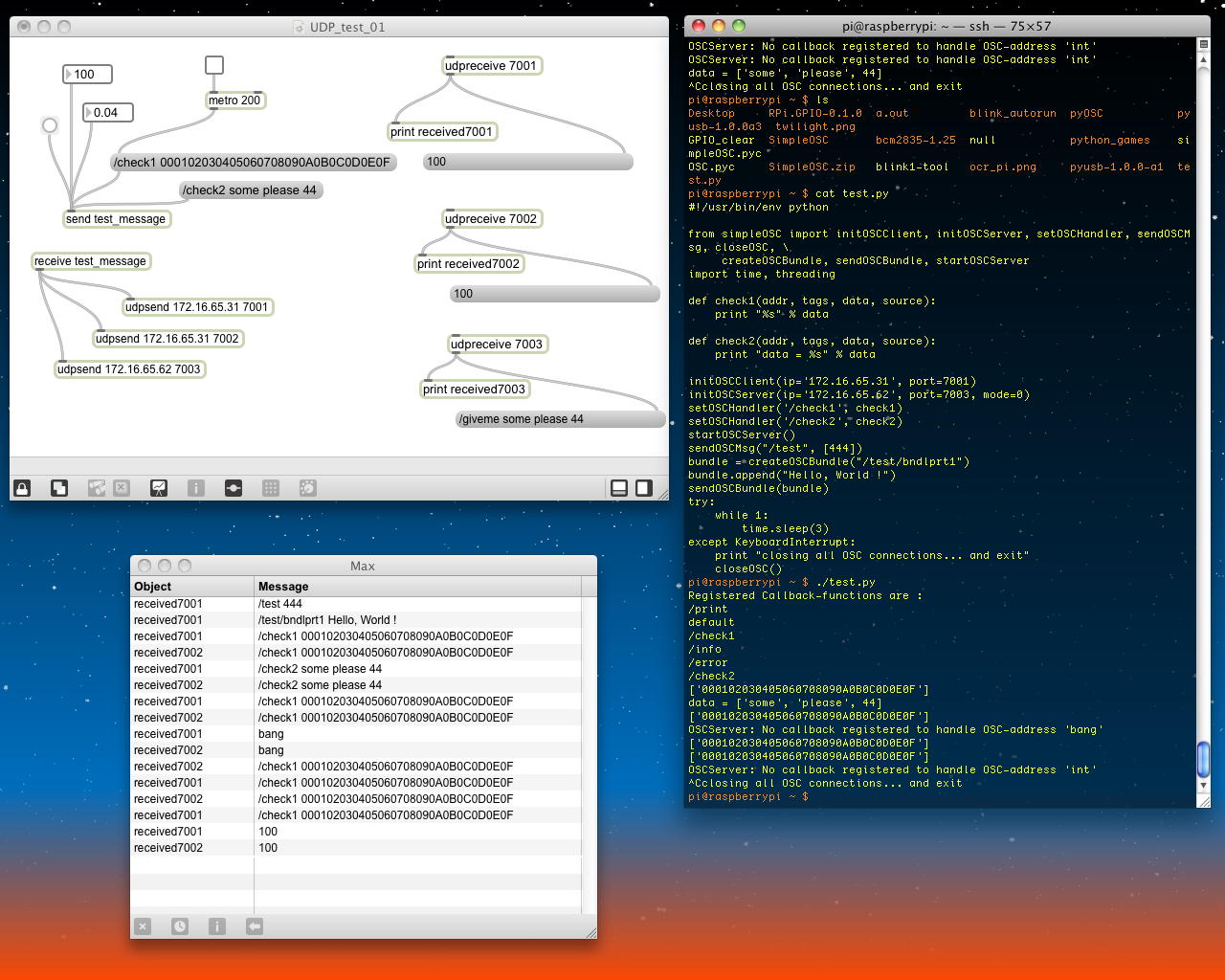
Task: Click the clock icon in the Max window
Action: [x=180, y=926]
